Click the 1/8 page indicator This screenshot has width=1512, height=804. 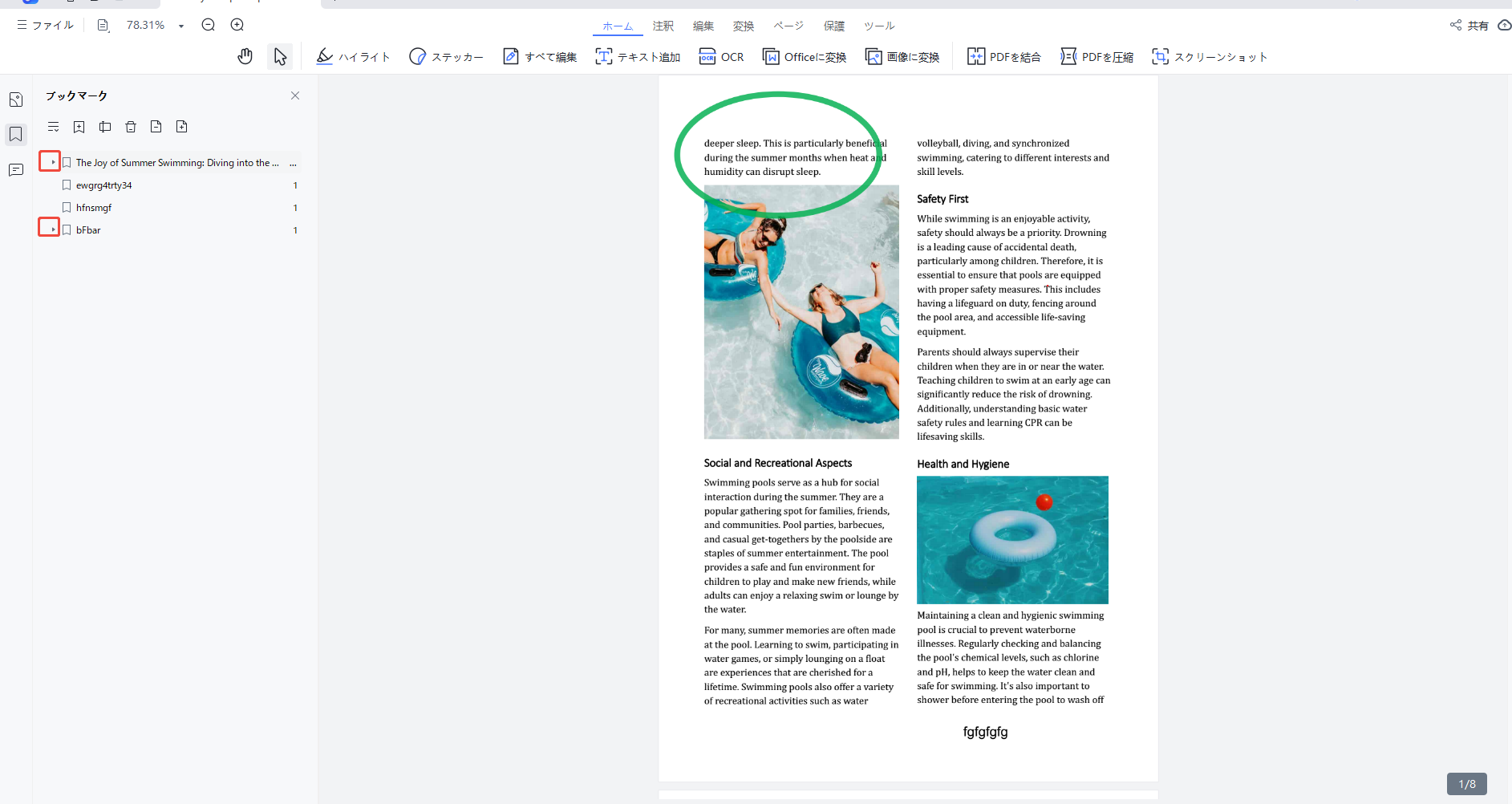(x=1467, y=784)
